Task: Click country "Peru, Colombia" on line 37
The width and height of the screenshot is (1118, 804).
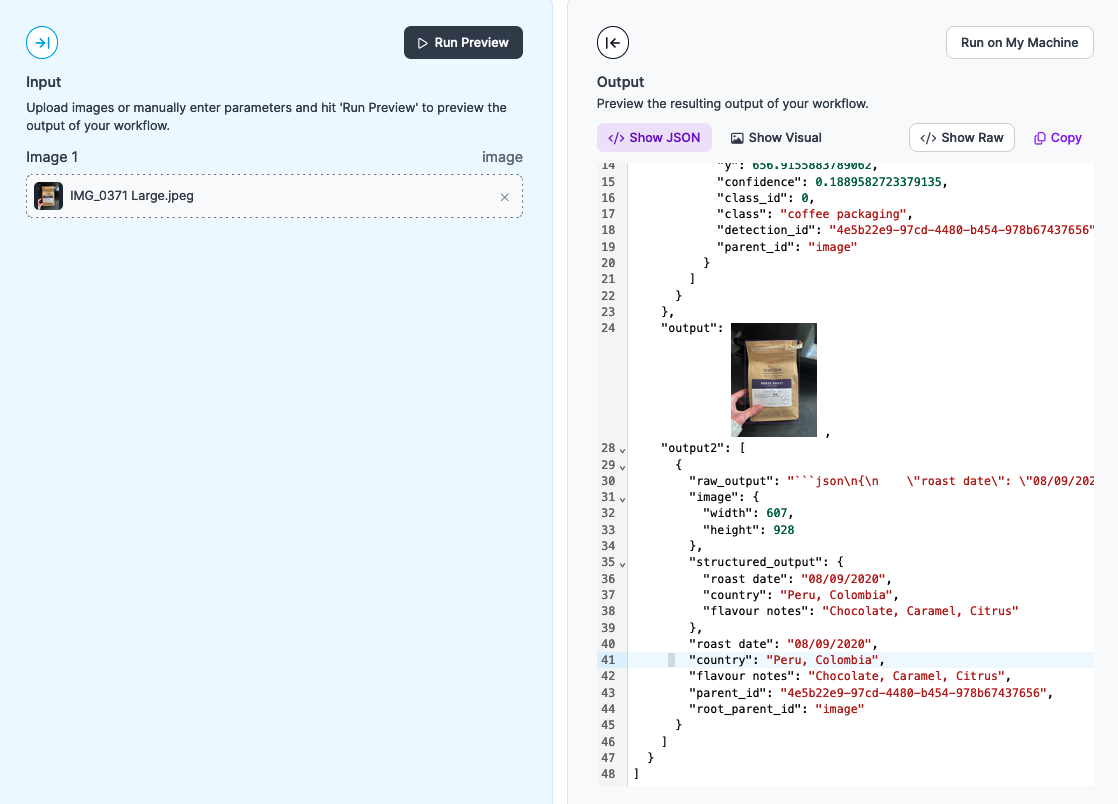Action: pos(836,594)
